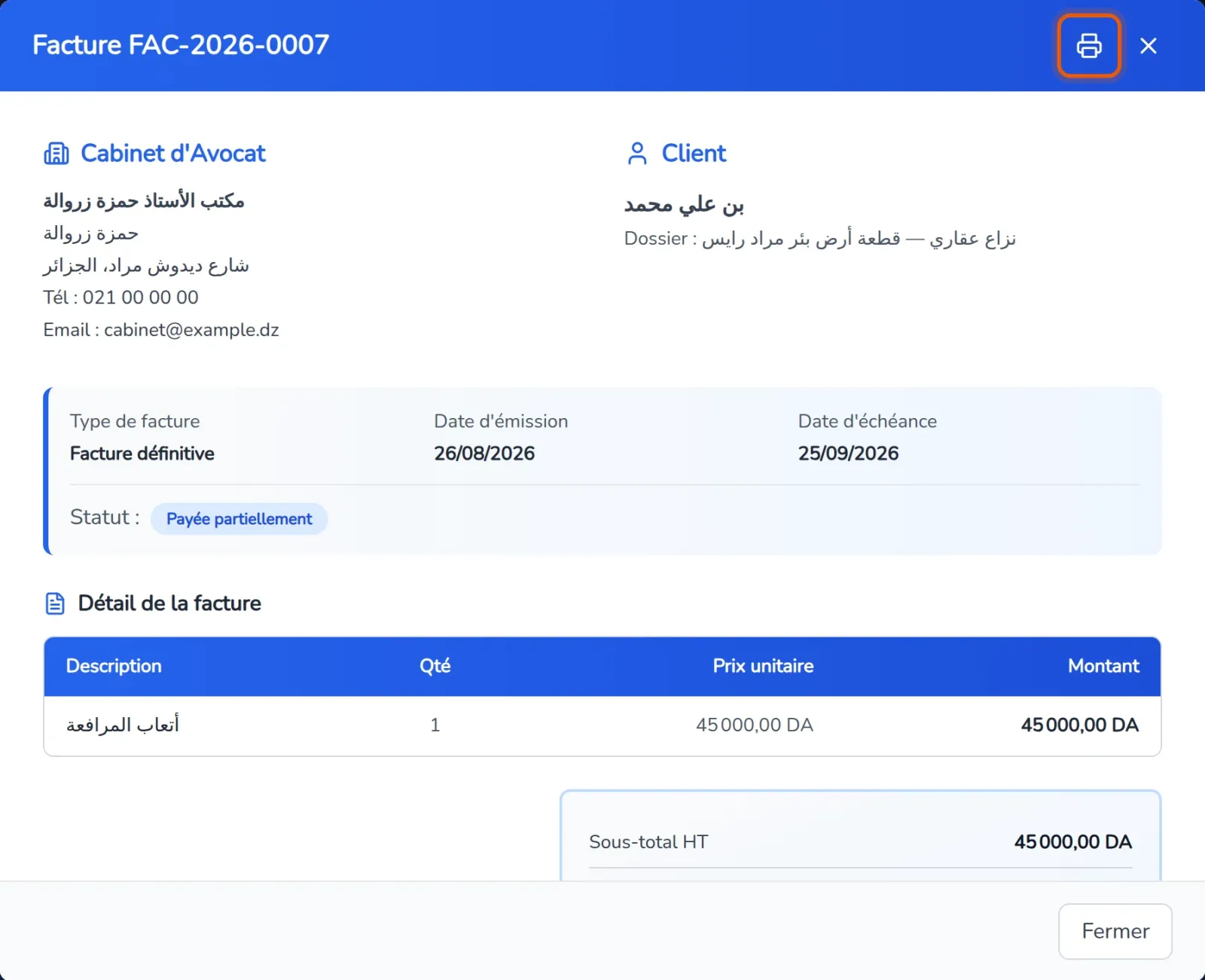Click the Description column header
This screenshot has width=1205, height=980.
click(114, 666)
